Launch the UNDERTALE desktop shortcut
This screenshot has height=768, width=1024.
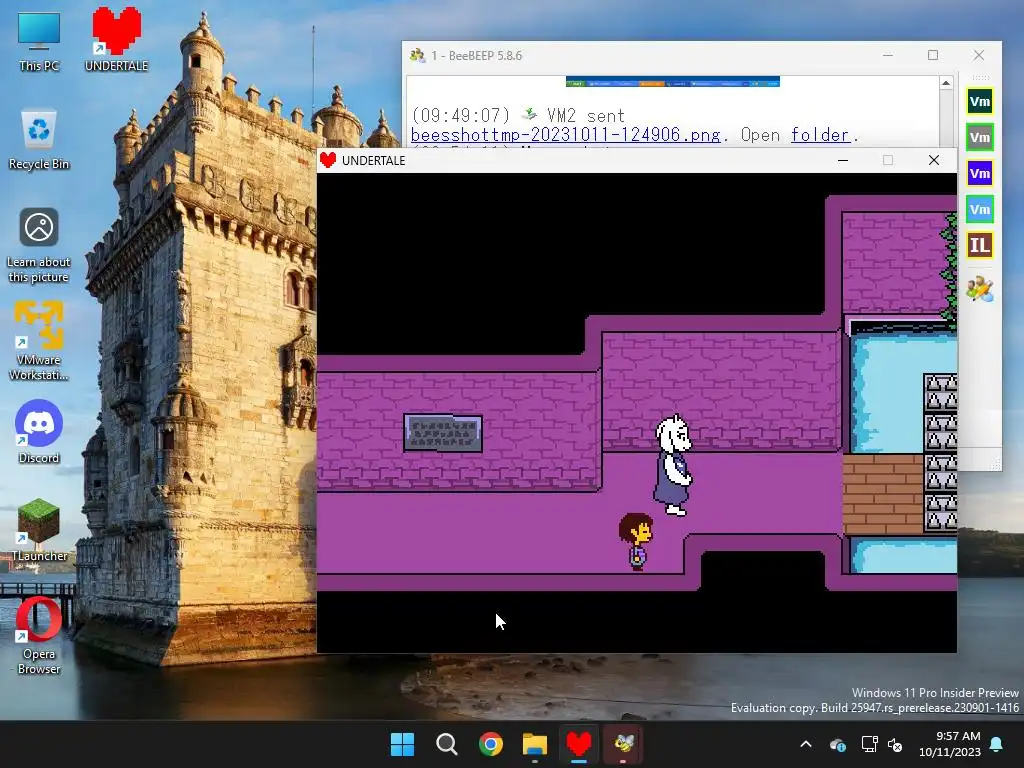pyautogui.click(x=116, y=40)
